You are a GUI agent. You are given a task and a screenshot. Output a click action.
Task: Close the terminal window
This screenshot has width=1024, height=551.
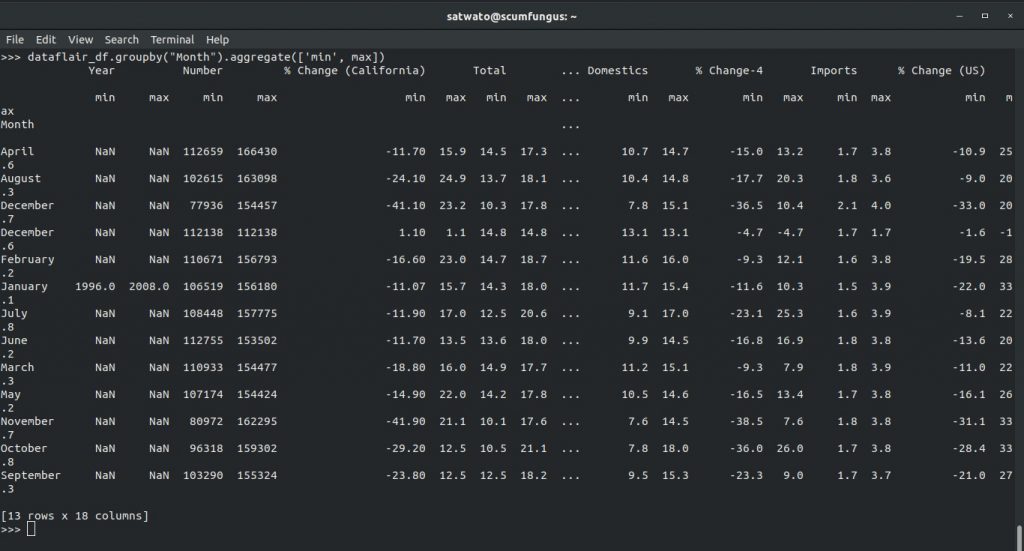click(x=1010, y=16)
